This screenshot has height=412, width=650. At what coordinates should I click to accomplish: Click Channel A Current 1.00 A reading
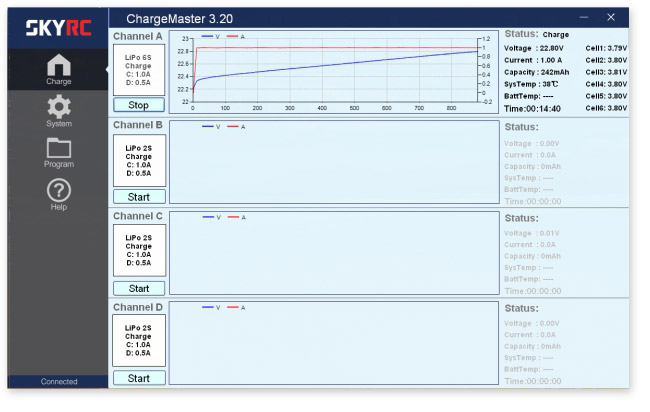pyautogui.click(x=533, y=60)
